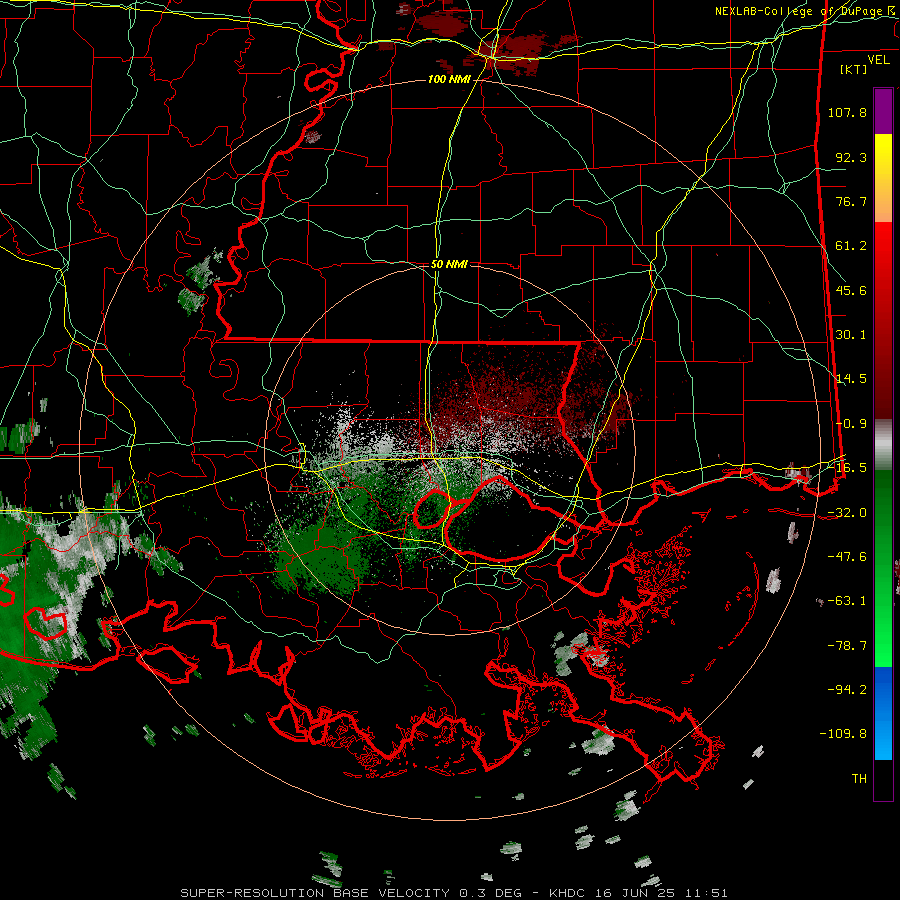Screen dimensions: 900x900
Task: Click the 92.3 legend value
Action: 851,157
